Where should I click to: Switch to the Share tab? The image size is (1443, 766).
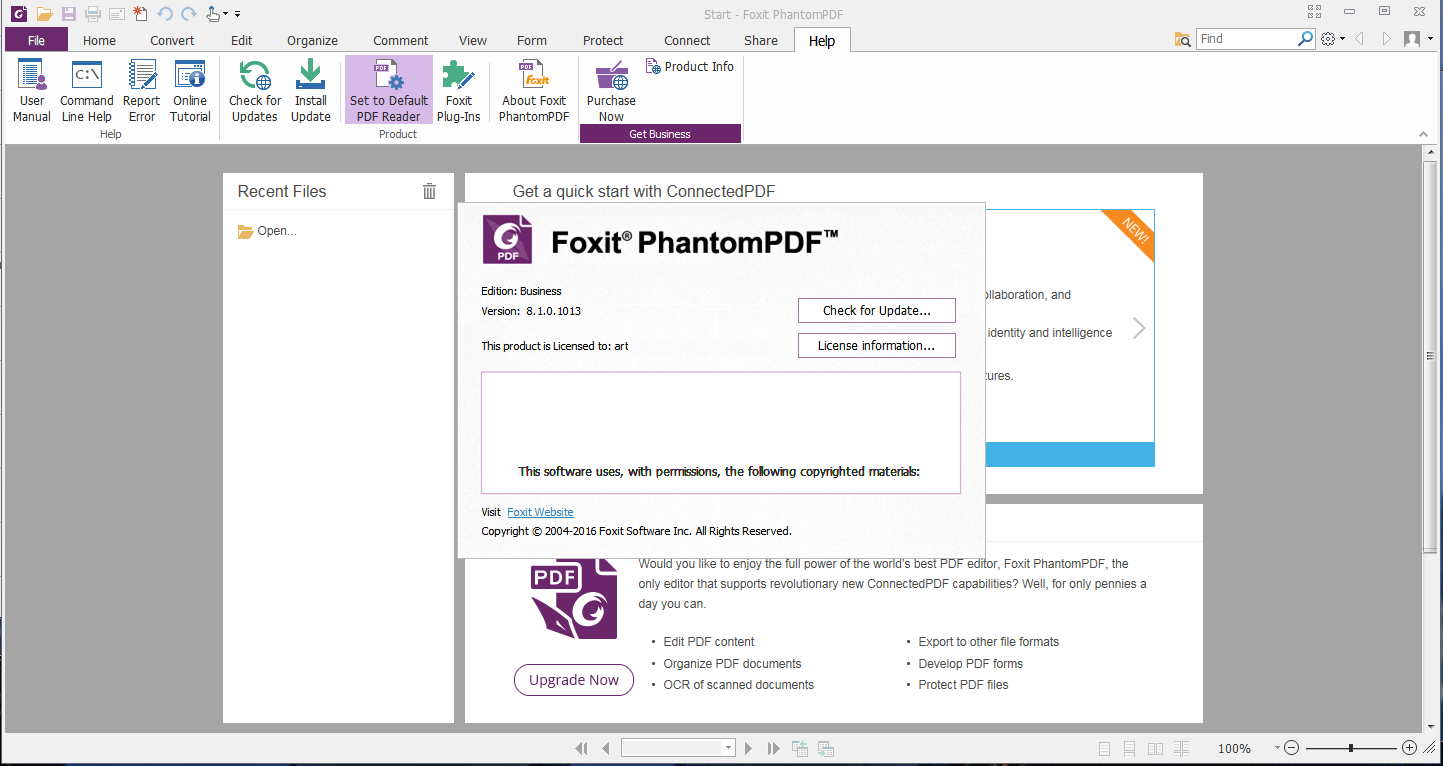(x=761, y=40)
